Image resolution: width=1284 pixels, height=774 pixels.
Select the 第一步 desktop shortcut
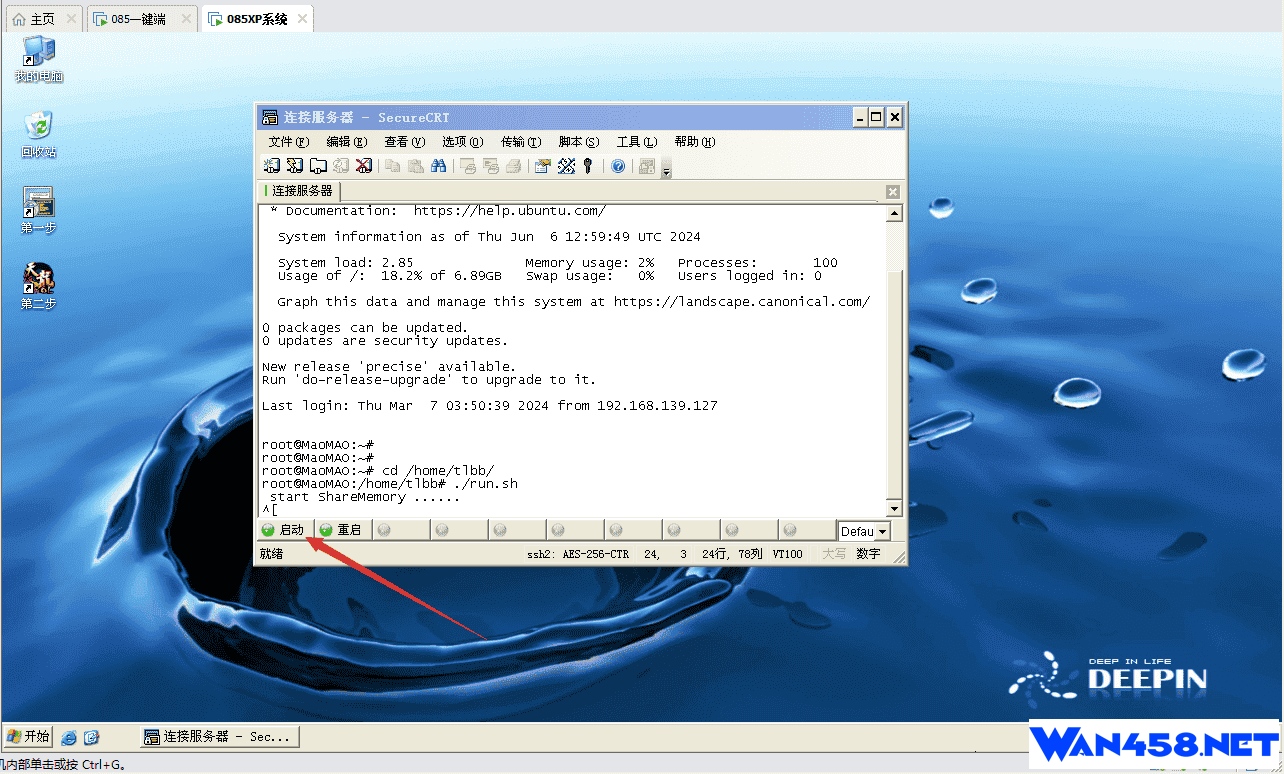pyautogui.click(x=39, y=210)
